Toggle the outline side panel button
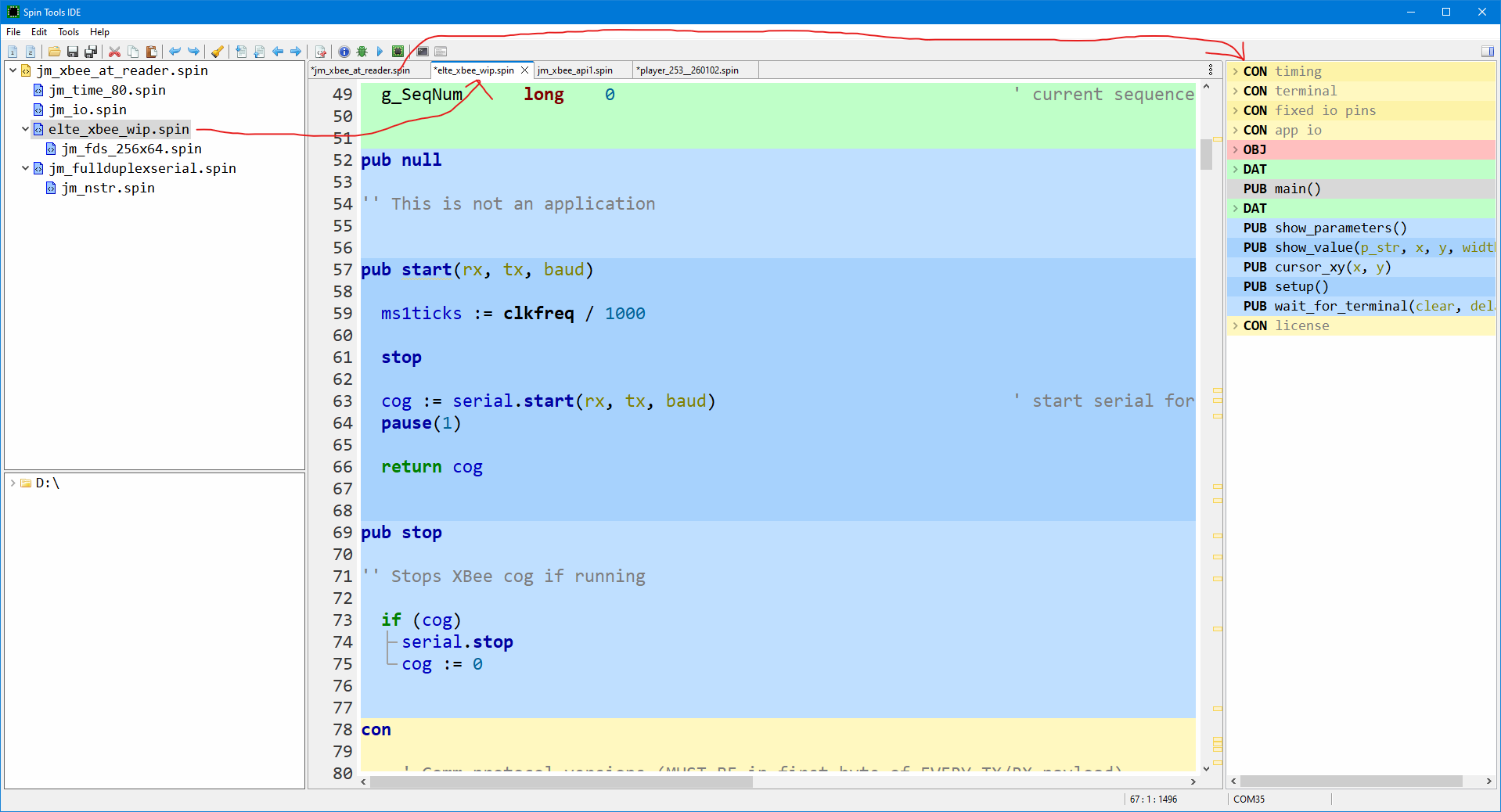 click(x=1487, y=52)
